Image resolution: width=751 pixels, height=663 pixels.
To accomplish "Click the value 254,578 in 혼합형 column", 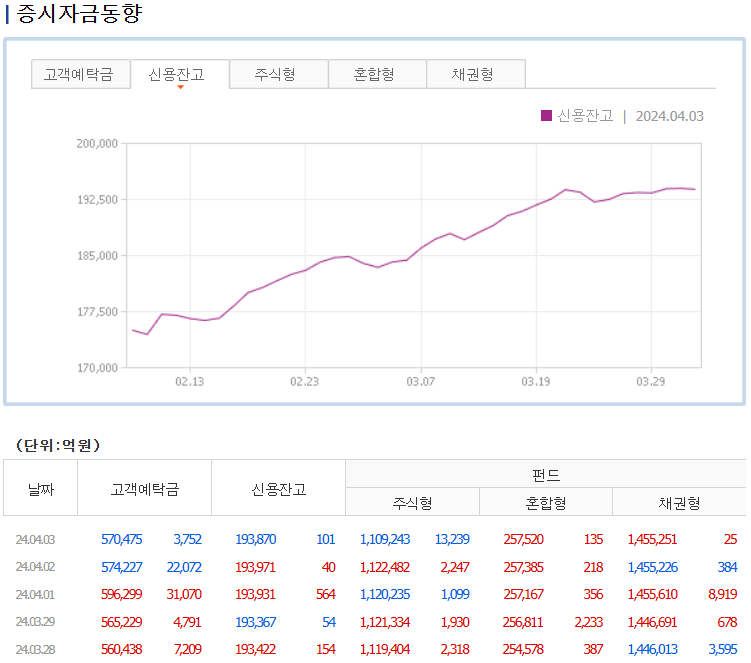I will [x=523, y=650].
